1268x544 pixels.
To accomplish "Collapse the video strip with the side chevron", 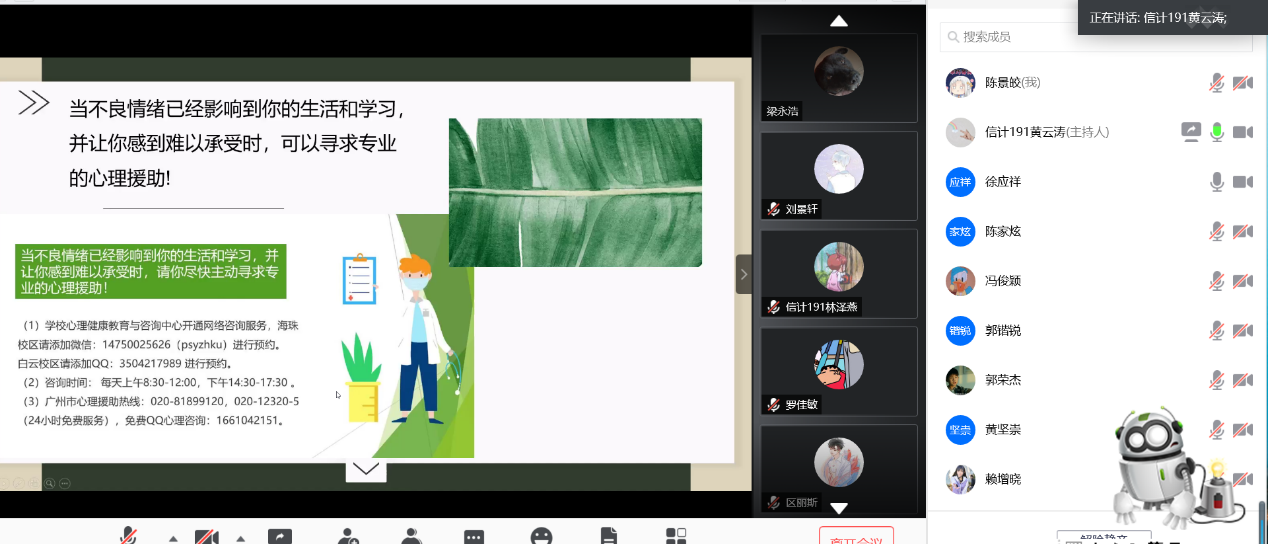I will click(743, 273).
